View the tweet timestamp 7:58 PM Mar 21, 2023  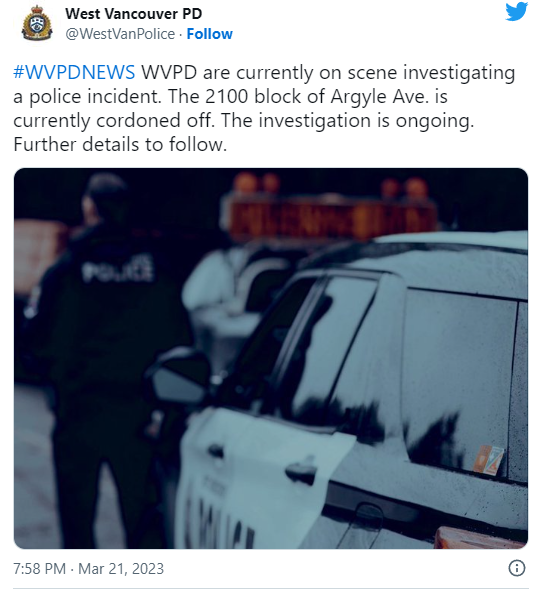click(x=88, y=569)
